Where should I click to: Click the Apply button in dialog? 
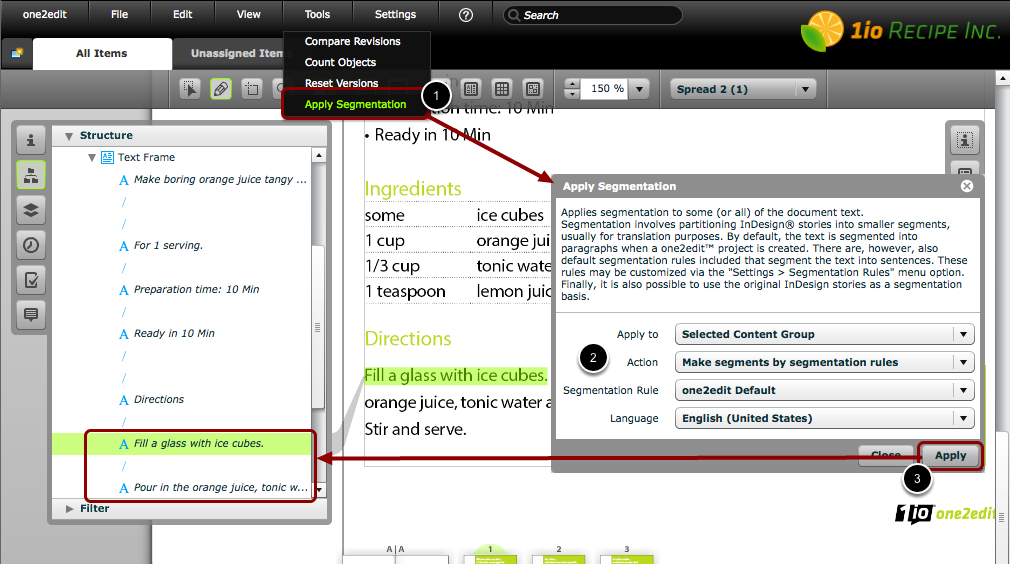pos(950,455)
